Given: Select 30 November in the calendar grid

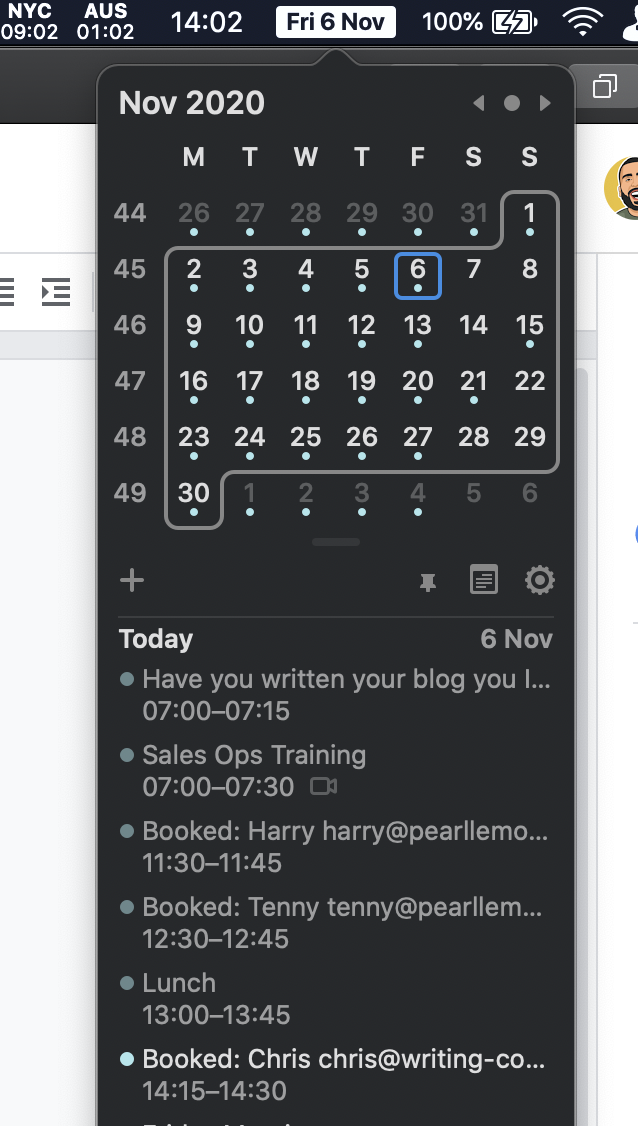Looking at the screenshot, I should coord(194,493).
